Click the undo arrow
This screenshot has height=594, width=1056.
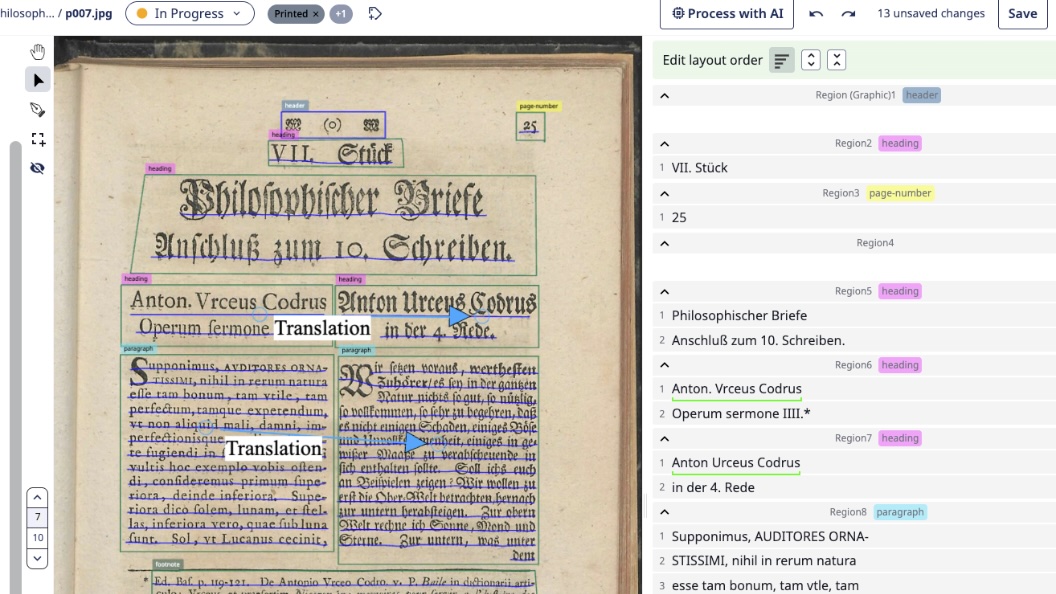click(x=816, y=14)
